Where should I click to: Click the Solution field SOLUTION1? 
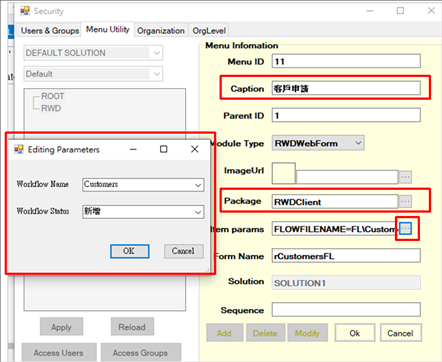(x=346, y=283)
